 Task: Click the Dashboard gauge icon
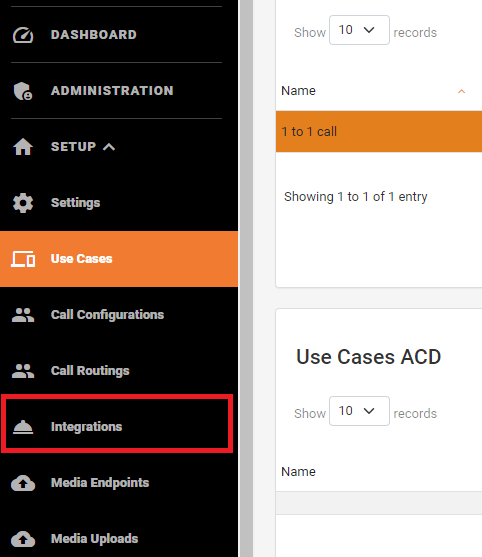[x=23, y=35]
